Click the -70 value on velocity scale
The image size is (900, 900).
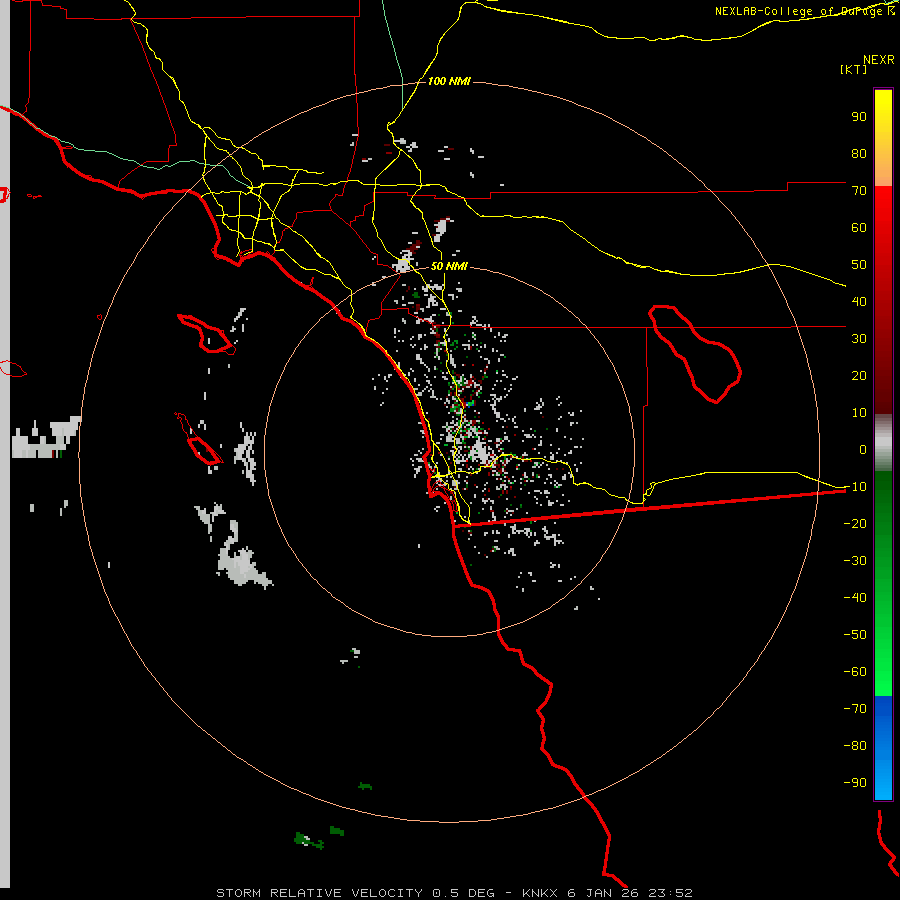click(x=855, y=708)
